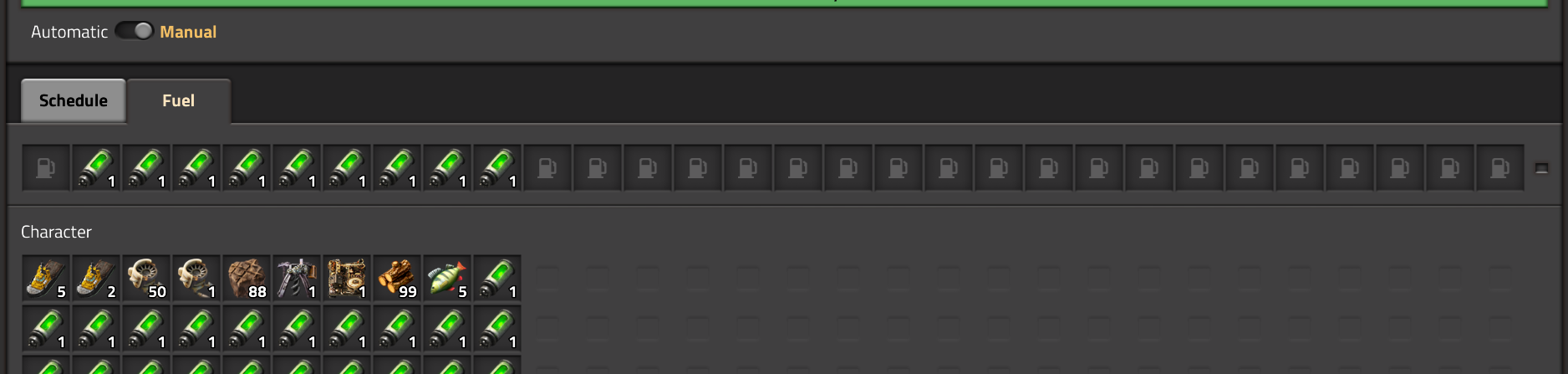Click the green progress bar at top
Image resolution: width=1568 pixels, height=374 pixels.
(x=784, y=3)
